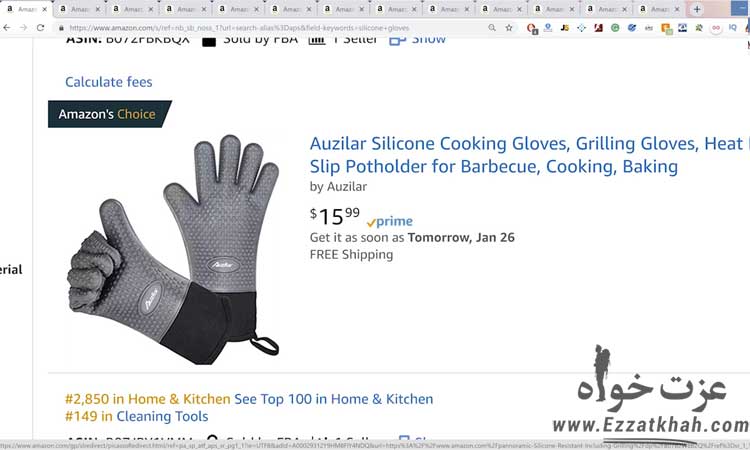Open the Cleaning Tools category link
The width and height of the screenshot is (750, 450).
click(162, 416)
